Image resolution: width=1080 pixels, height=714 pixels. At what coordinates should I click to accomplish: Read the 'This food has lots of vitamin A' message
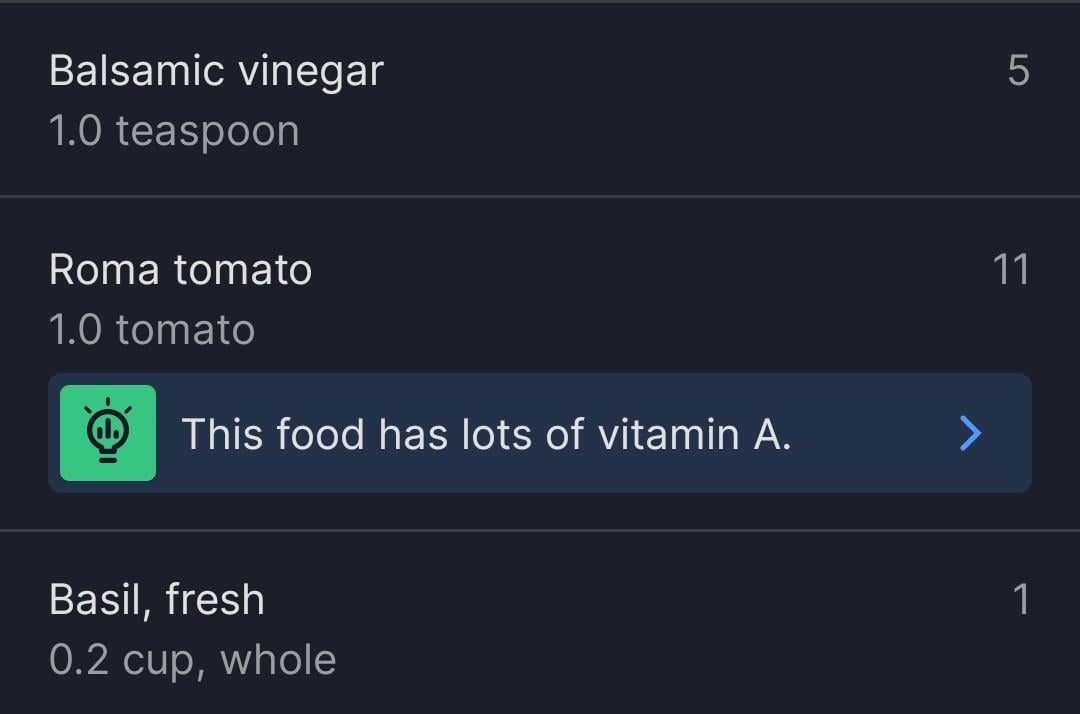pyautogui.click(x=486, y=434)
